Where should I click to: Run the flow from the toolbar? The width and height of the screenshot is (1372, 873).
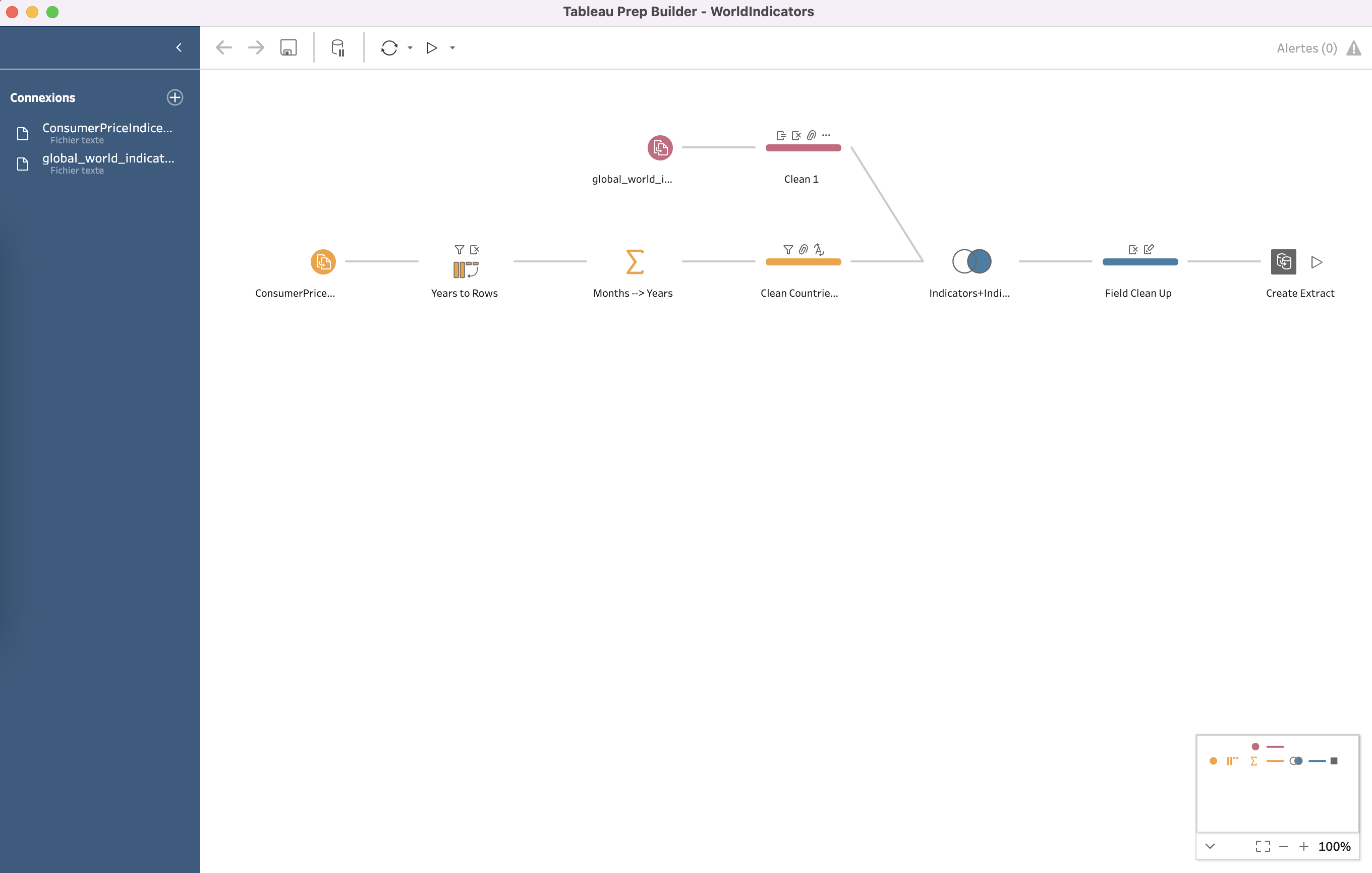tap(431, 48)
